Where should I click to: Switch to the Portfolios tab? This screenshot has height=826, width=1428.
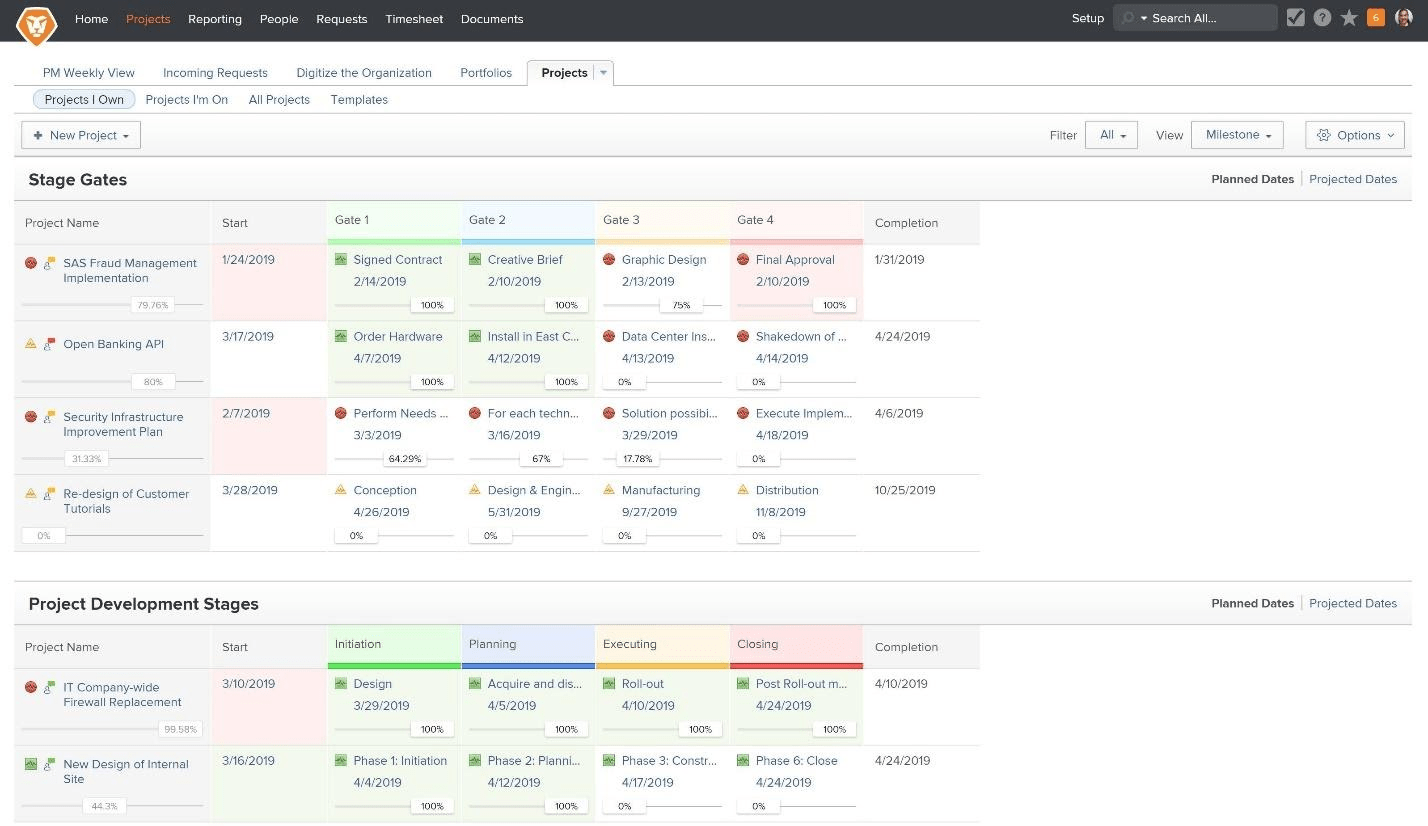(485, 72)
